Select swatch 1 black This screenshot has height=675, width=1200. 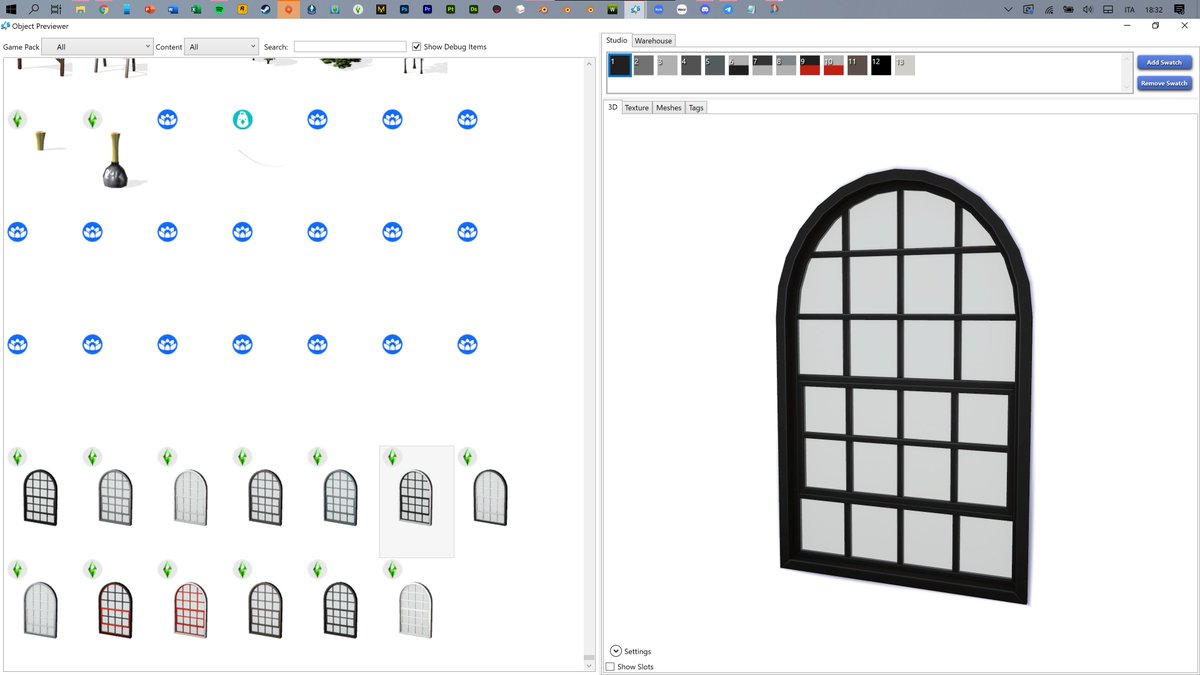click(620, 65)
